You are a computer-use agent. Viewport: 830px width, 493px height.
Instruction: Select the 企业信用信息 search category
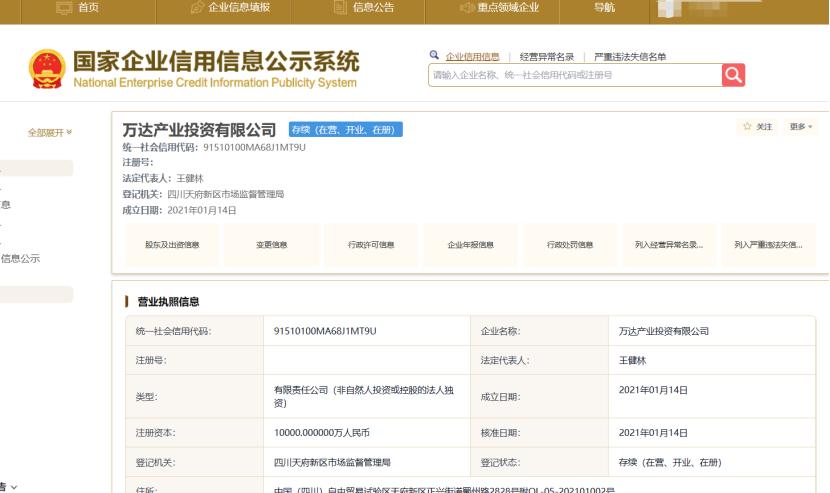472,57
